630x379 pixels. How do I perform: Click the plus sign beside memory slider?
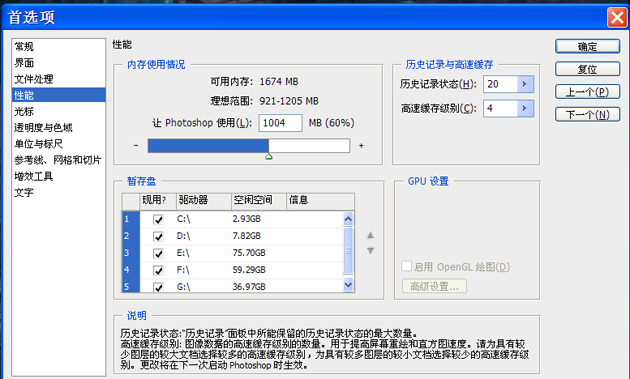(x=361, y=145)
